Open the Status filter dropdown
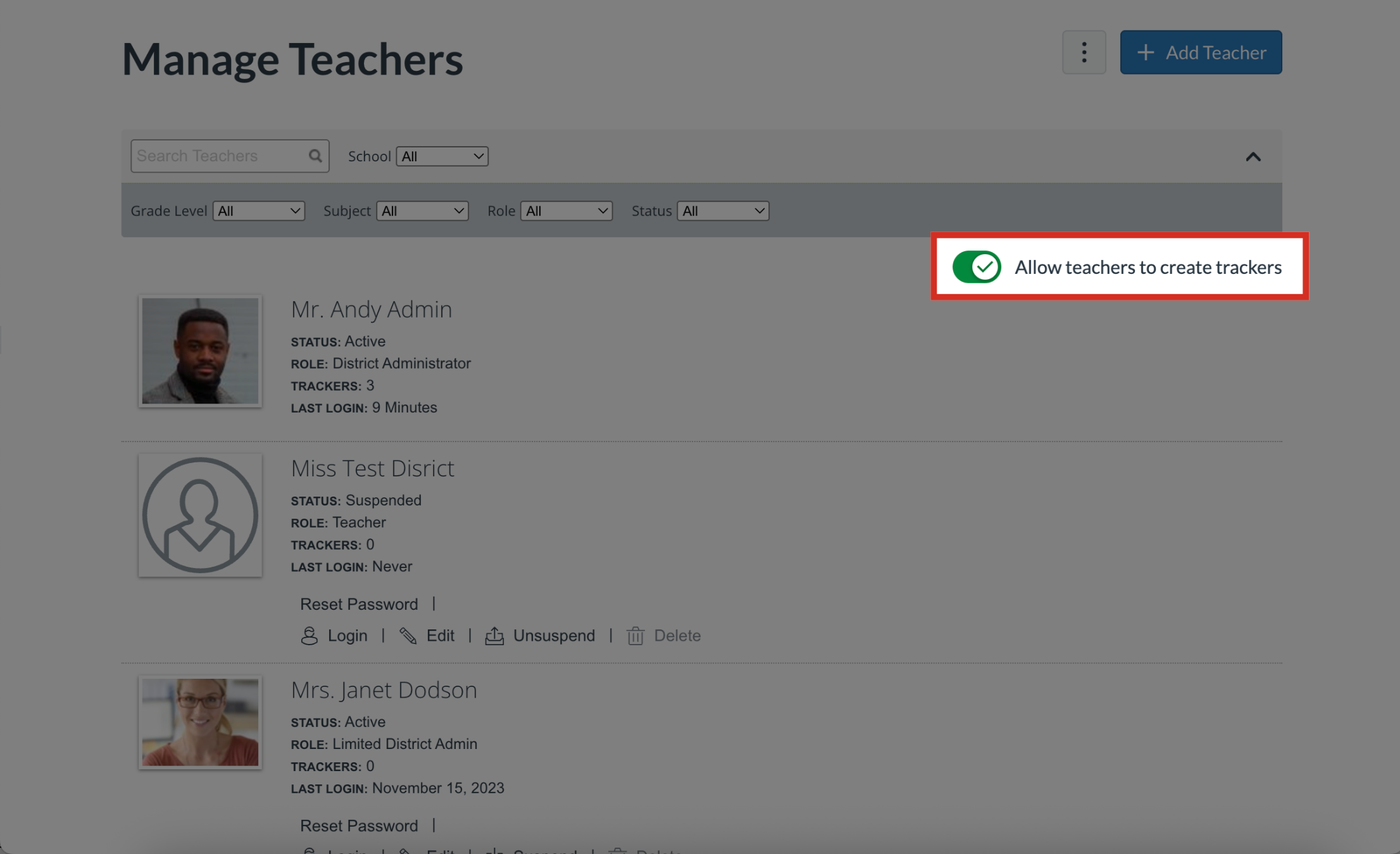This screenshot has height=854, width=1400. tap(723, 211)
